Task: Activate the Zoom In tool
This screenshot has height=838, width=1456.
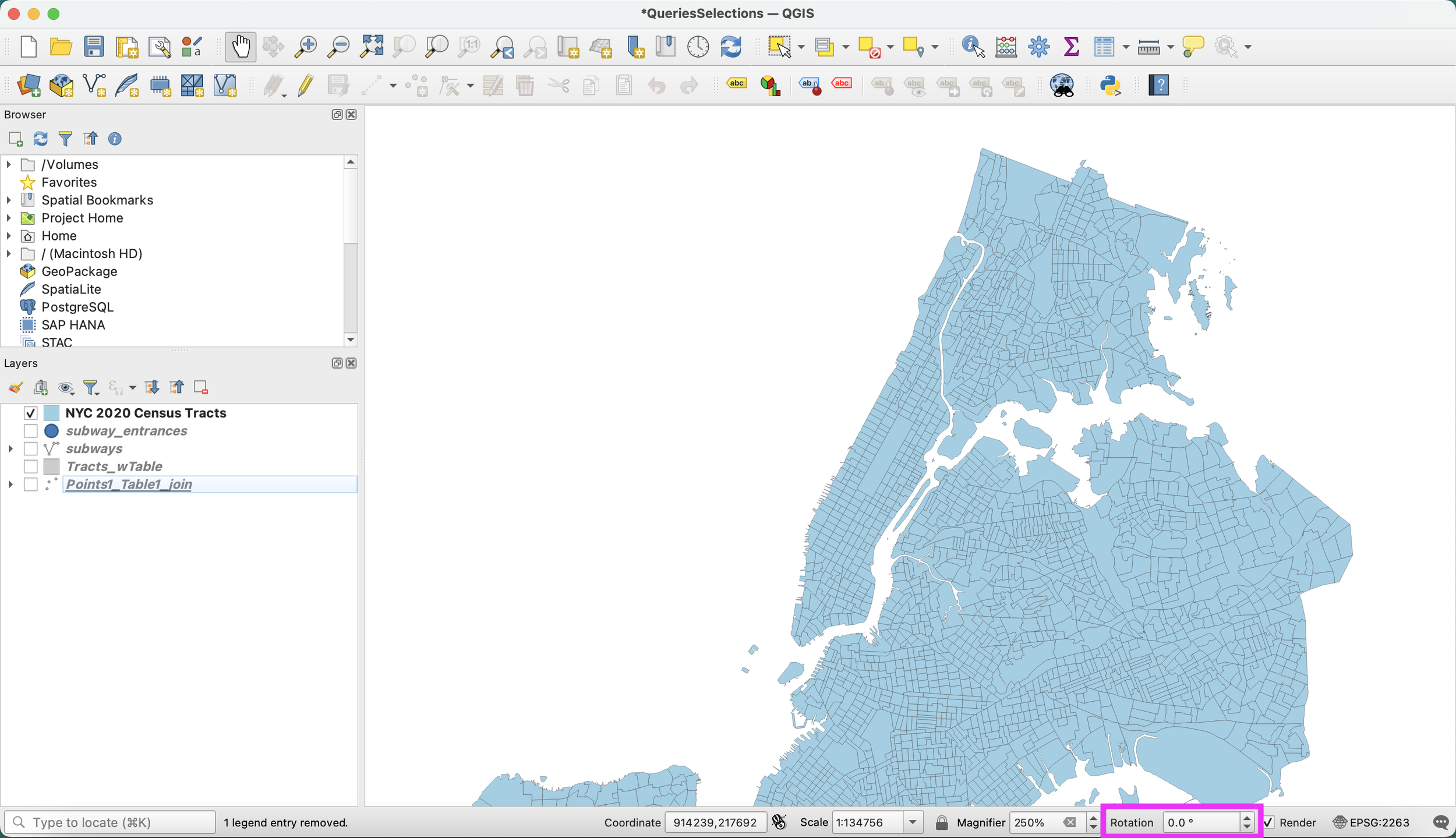Action: pos(305,47)
